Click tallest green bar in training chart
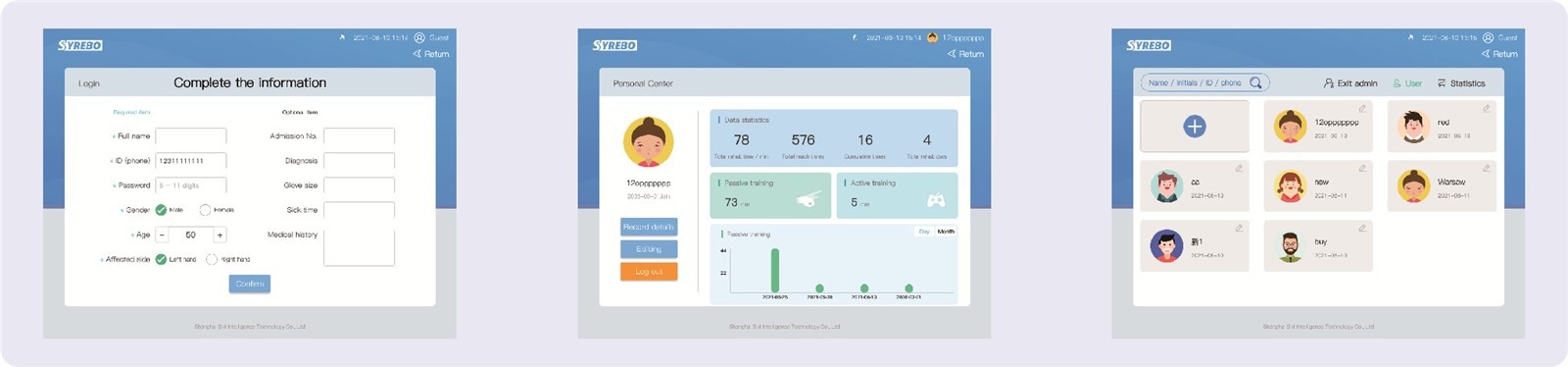Image resolution: width=1568 pixels, height=367 pixels. [775, 270]
